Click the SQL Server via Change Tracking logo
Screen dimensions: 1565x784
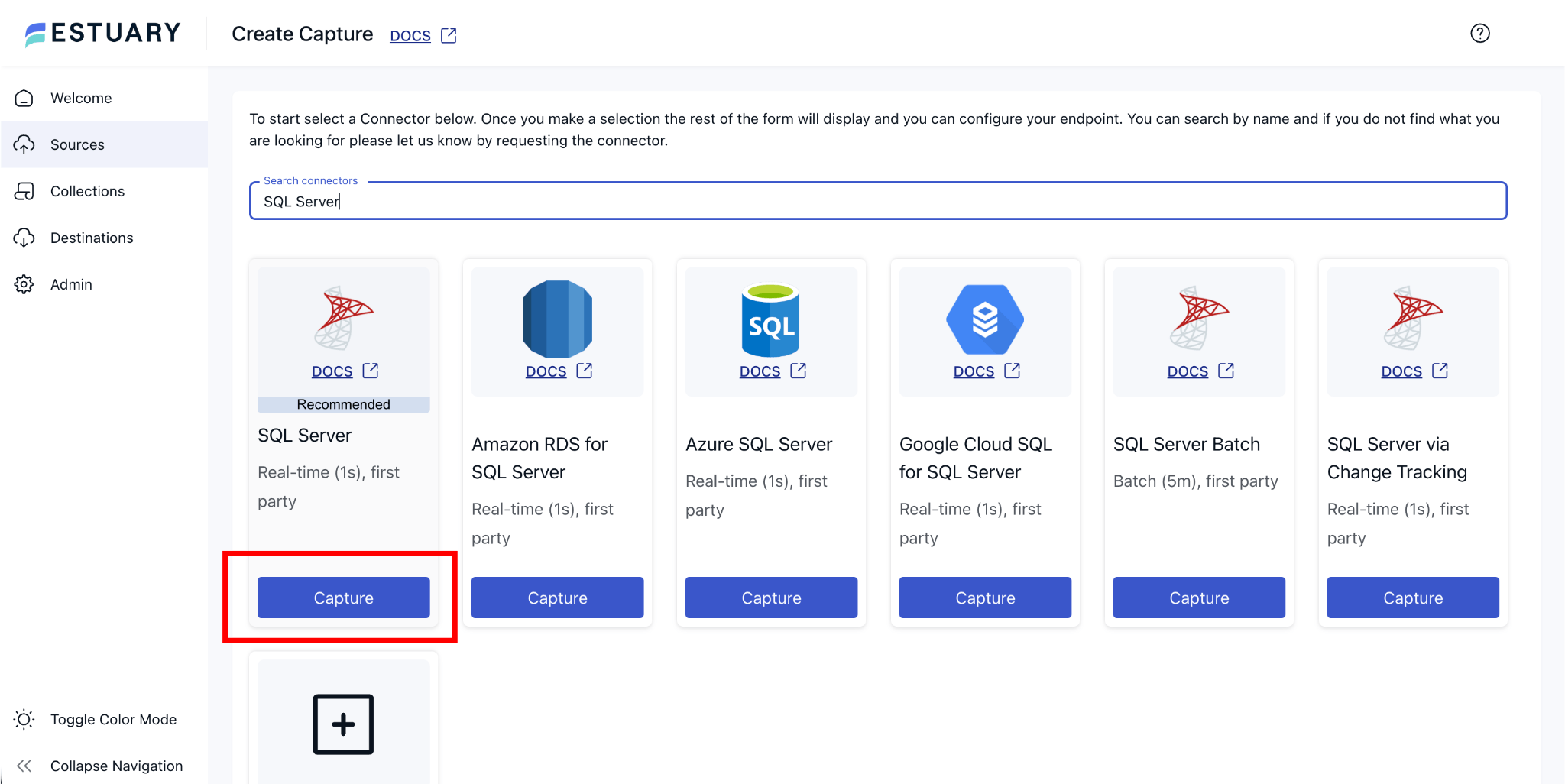1414,318
